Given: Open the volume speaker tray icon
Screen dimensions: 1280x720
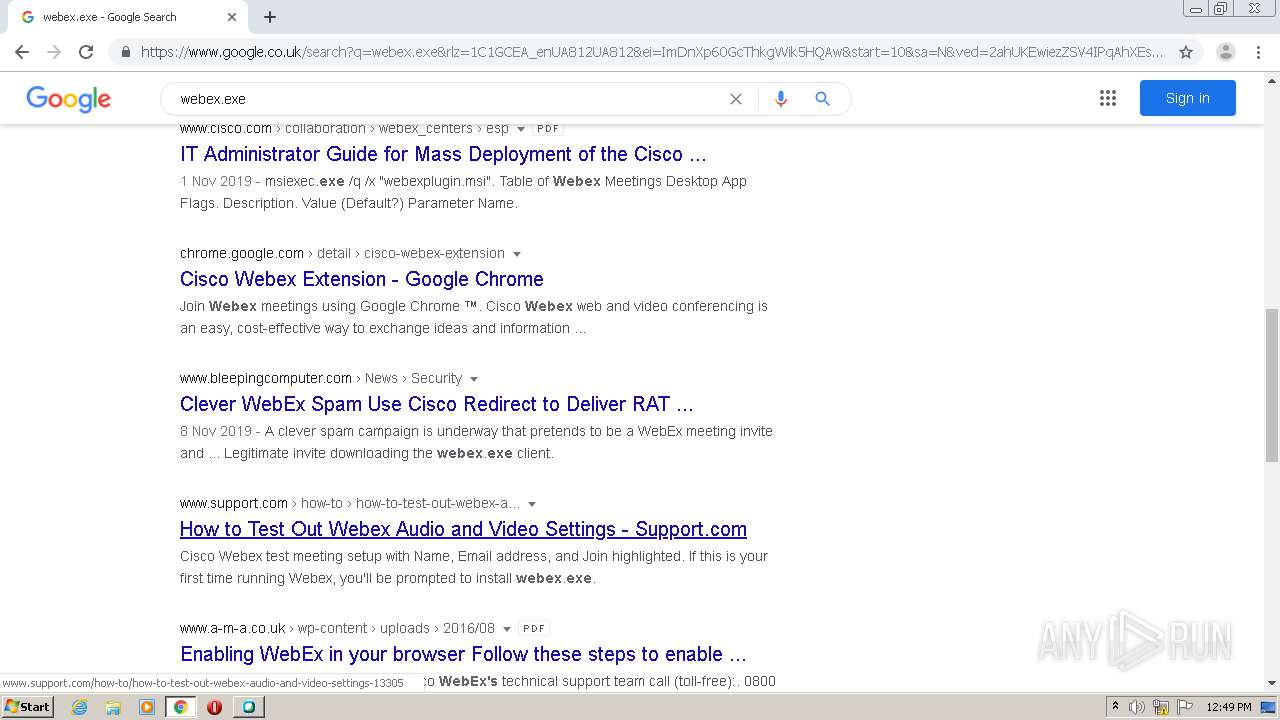Looking at the screenshot, I should (1137, 707).
